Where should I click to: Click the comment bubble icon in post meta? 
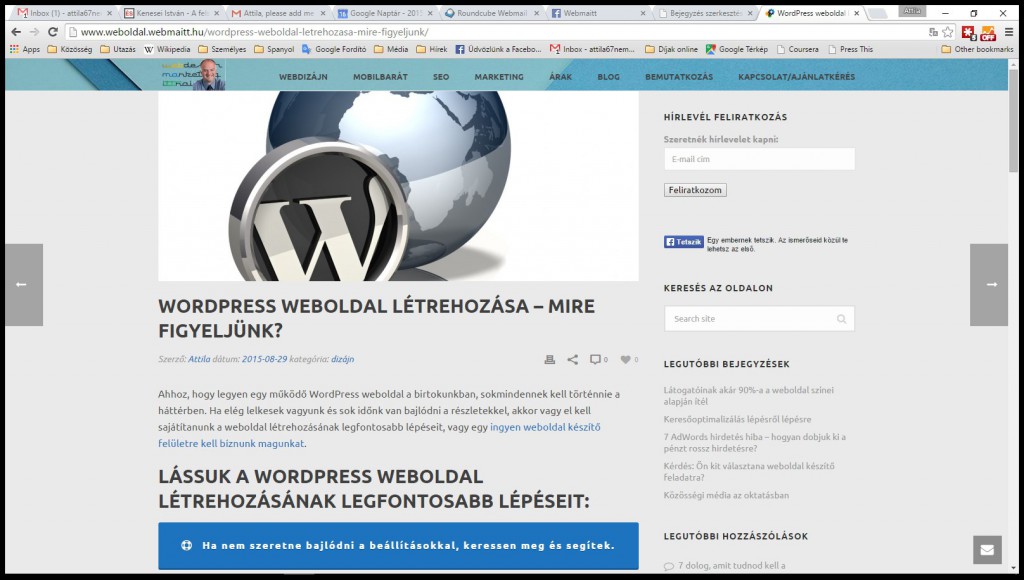[595, 359]
